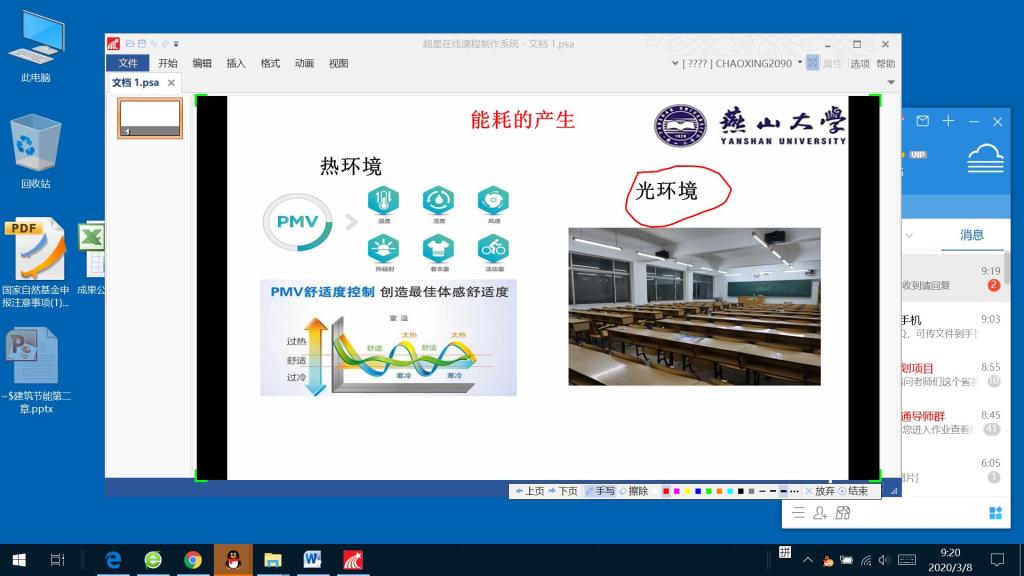The image size is (1024, 576).
Task: Pick the red pen color swatch
Action: [666, 491]
